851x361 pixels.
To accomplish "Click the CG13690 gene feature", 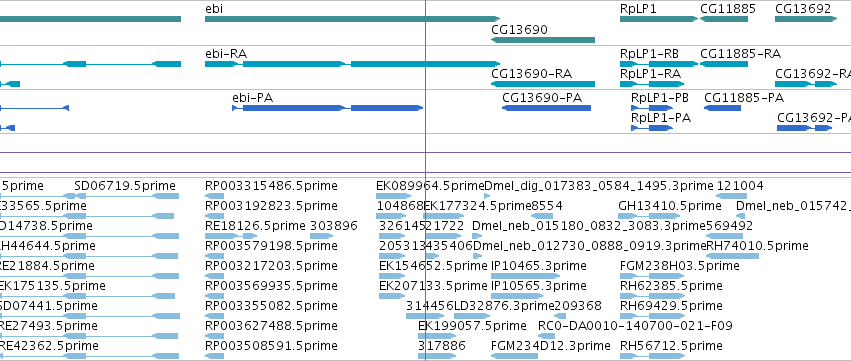I will 543,40.
